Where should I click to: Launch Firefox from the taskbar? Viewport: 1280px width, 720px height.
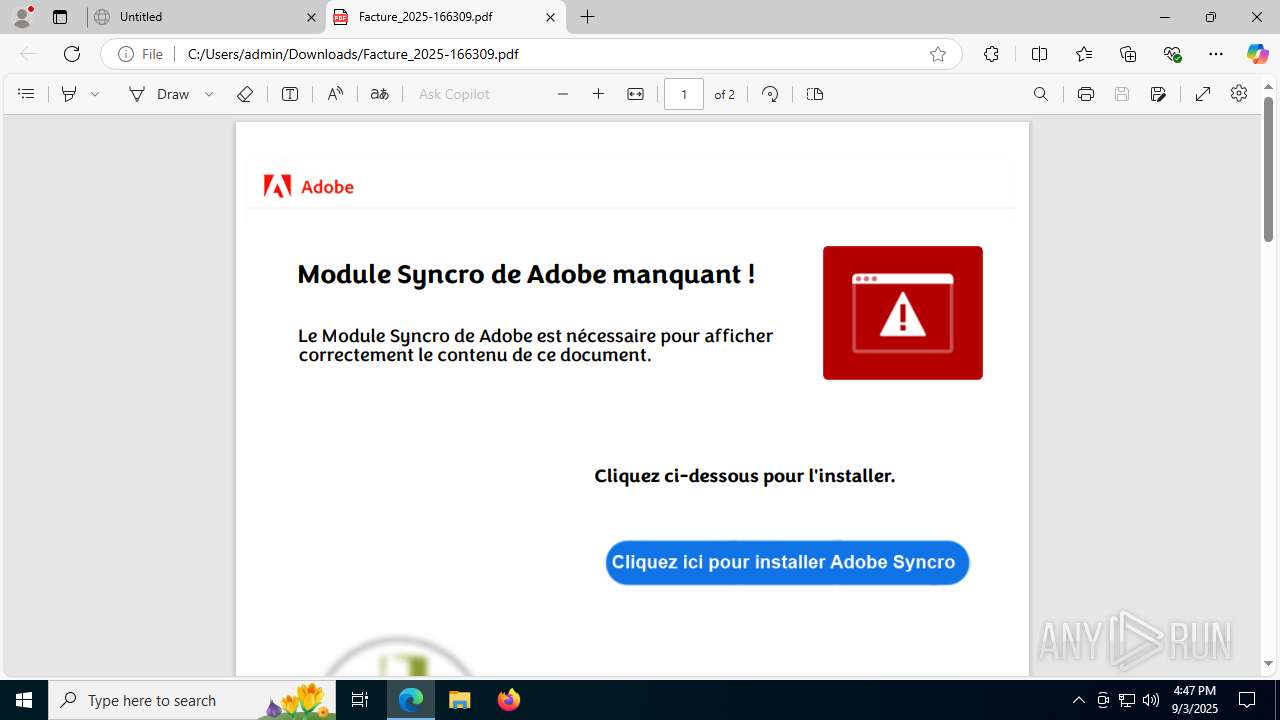click(509, 700)
